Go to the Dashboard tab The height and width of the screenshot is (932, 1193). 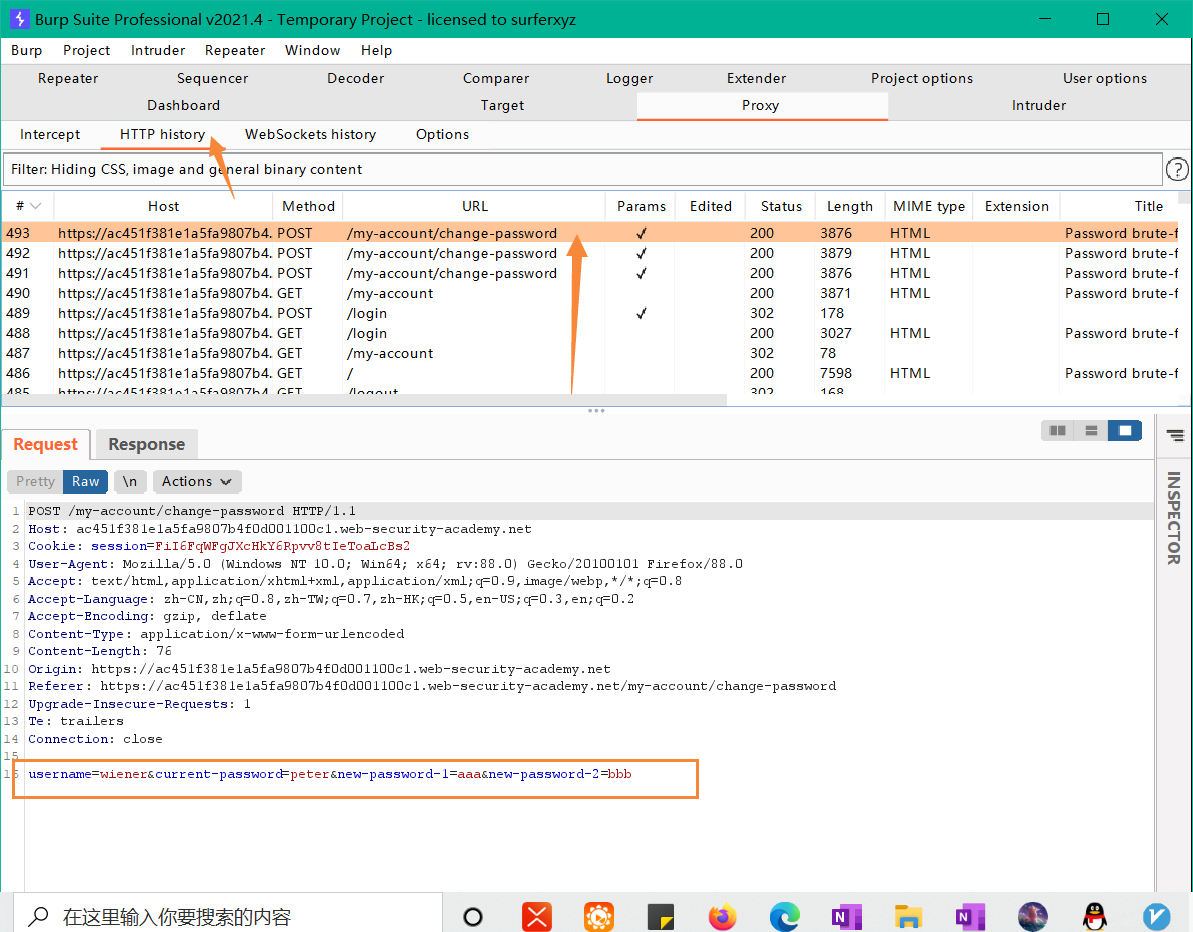click(x=183, y=105)
